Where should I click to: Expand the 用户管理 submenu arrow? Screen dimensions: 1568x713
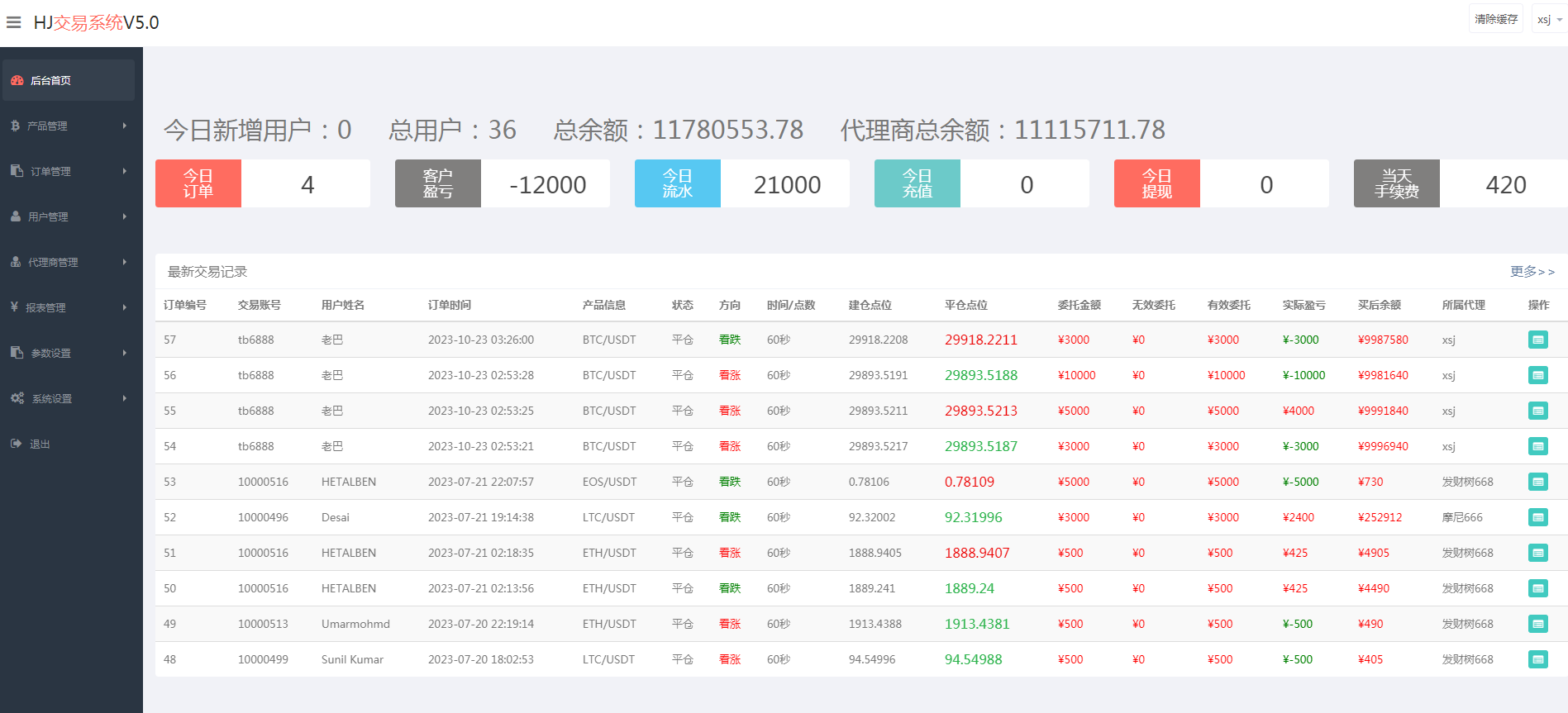click(125, 216)
